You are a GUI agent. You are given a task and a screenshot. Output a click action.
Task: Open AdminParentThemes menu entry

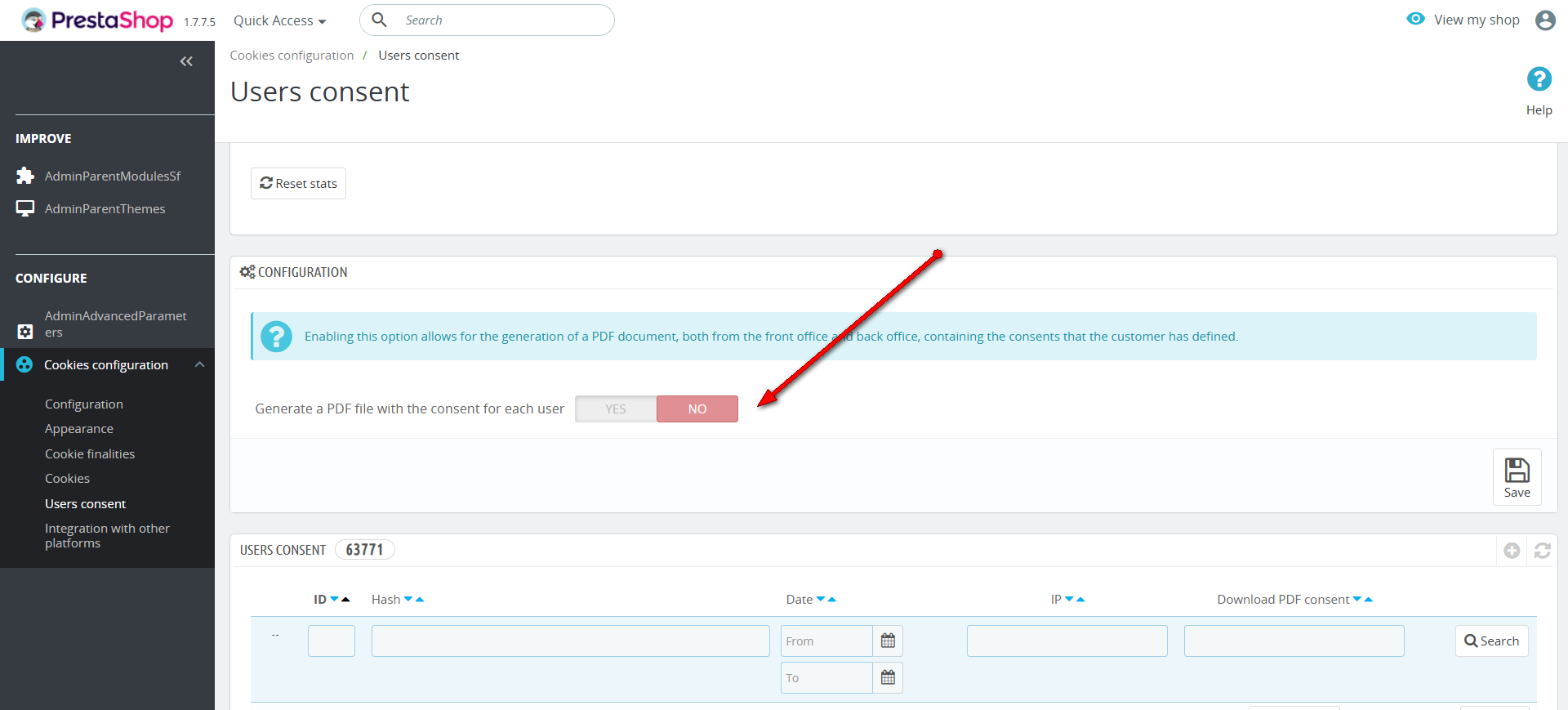click(x=107, y=208)
